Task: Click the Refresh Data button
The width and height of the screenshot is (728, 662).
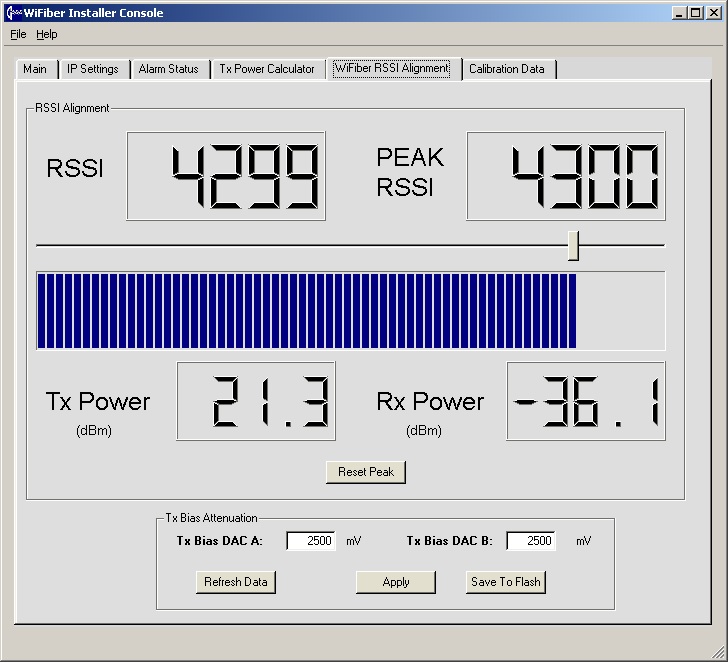Action: 236,582
